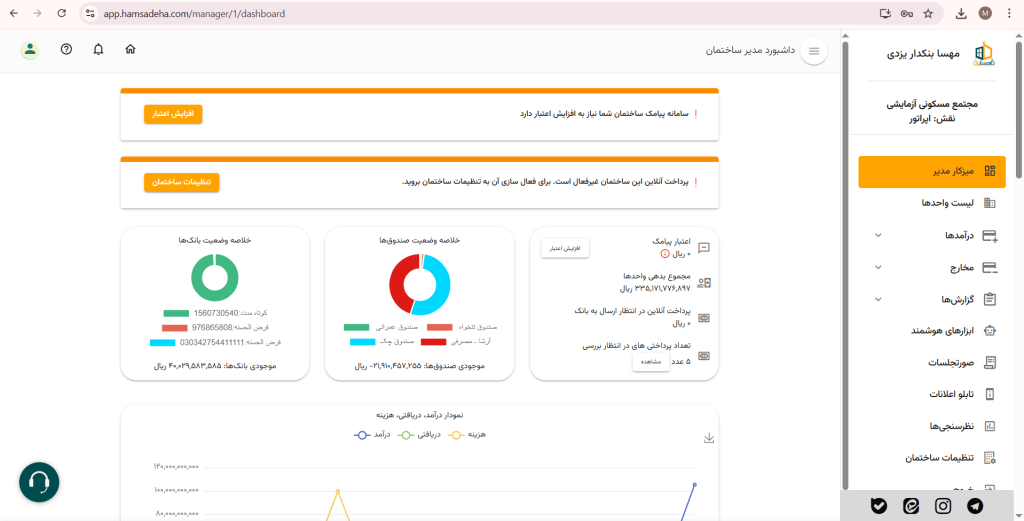Click the موجودی صندوق‌ها balance text
Viewport: 1024px width, 521px height.
tap(419, 366)
